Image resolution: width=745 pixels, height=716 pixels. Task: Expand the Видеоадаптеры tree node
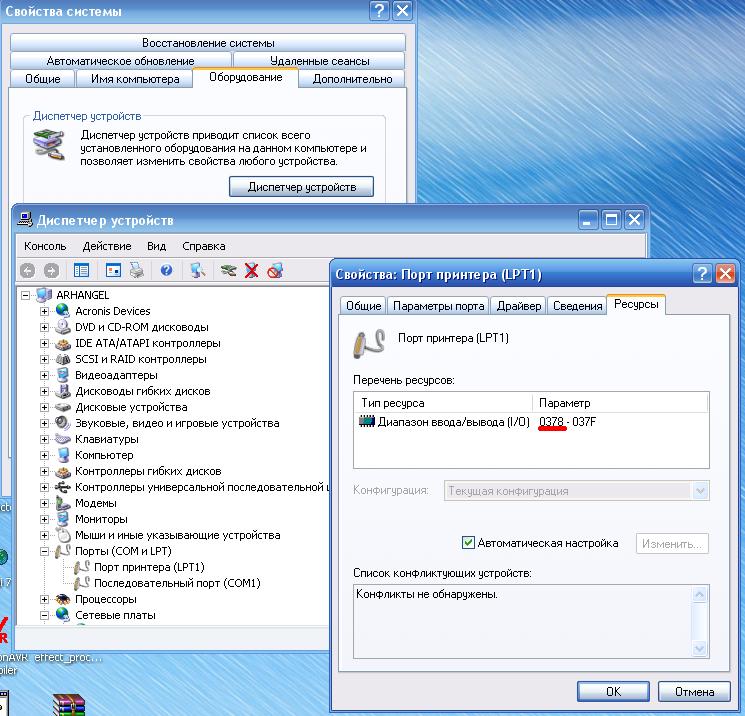pyautogui.click(x=44, y=375)
